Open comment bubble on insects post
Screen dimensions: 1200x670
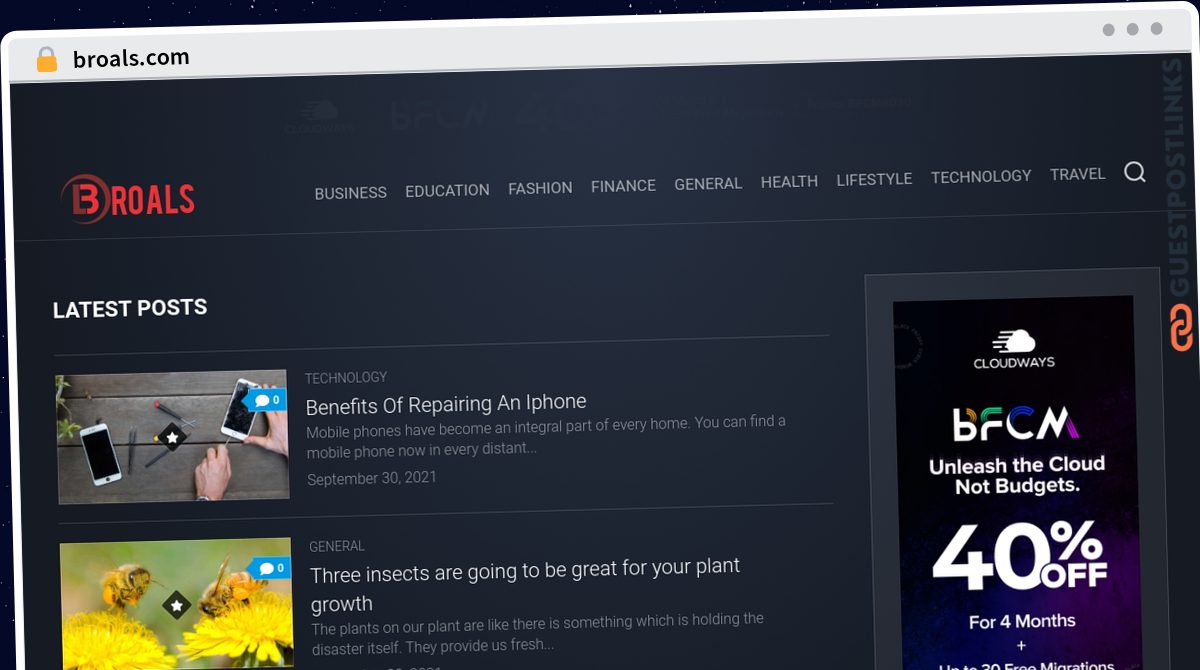270,568
